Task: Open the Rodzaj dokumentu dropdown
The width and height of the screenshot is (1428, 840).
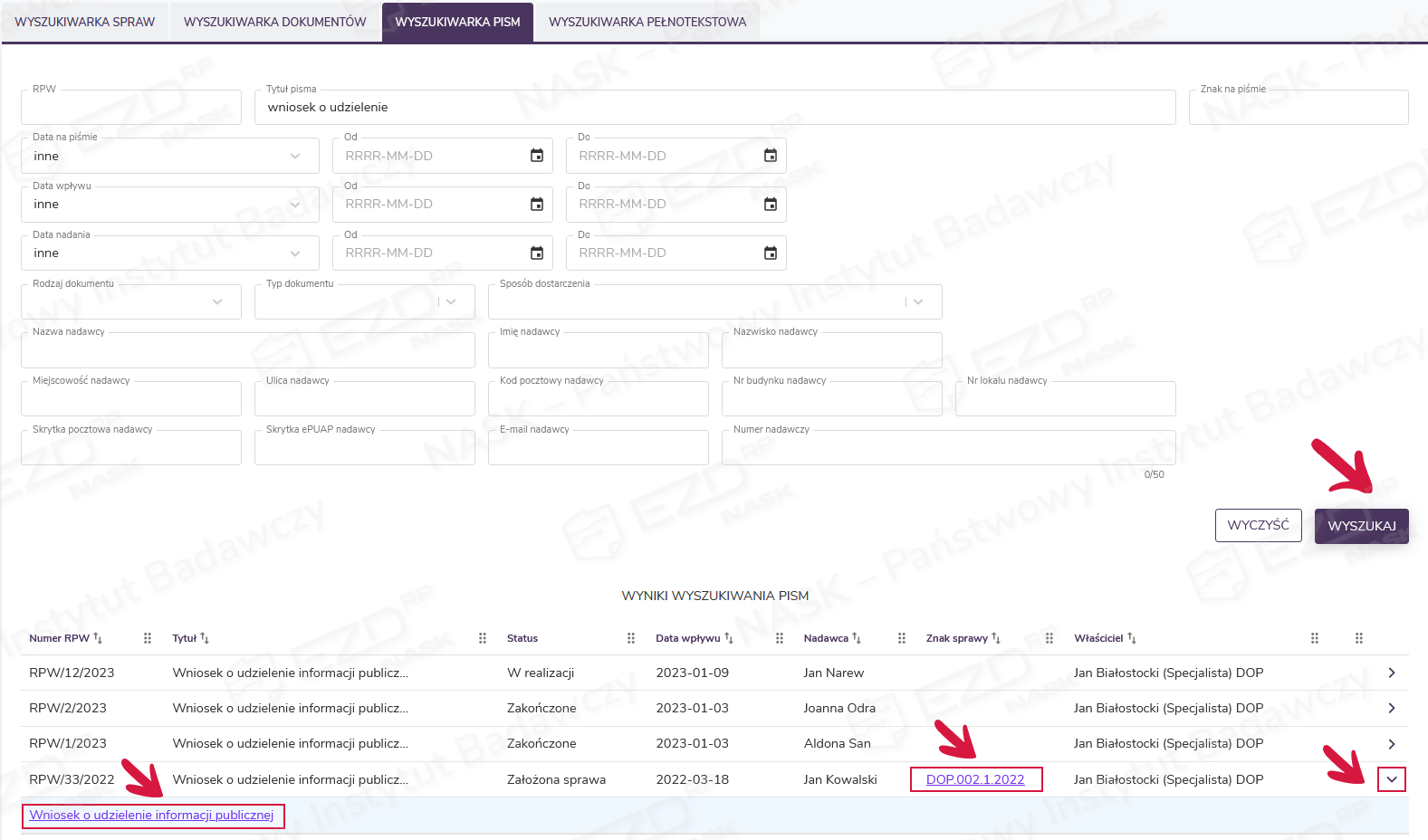Action: tap(217, 302)
